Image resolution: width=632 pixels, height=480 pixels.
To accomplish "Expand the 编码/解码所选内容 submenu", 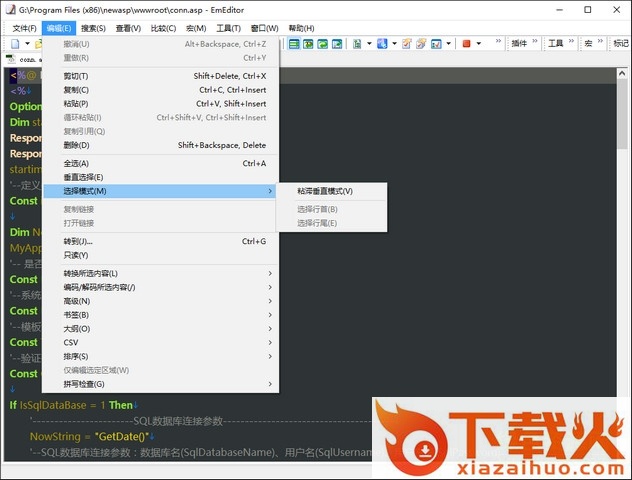I will [x=160, y=287].
